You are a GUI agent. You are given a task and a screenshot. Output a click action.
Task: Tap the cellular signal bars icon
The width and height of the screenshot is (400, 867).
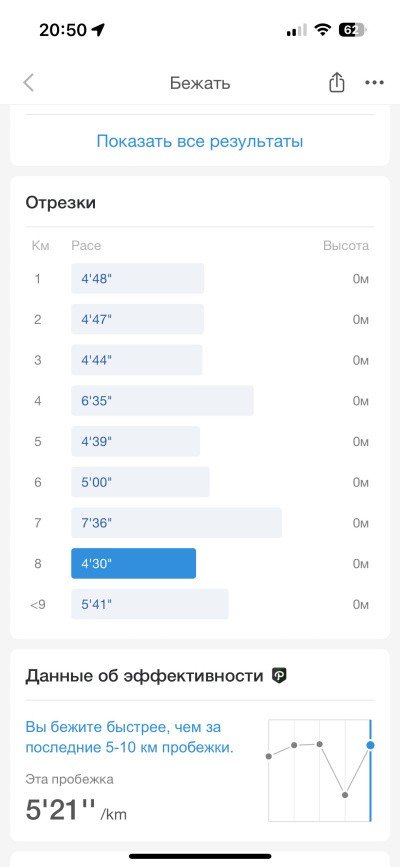click(x=297, y=30)
